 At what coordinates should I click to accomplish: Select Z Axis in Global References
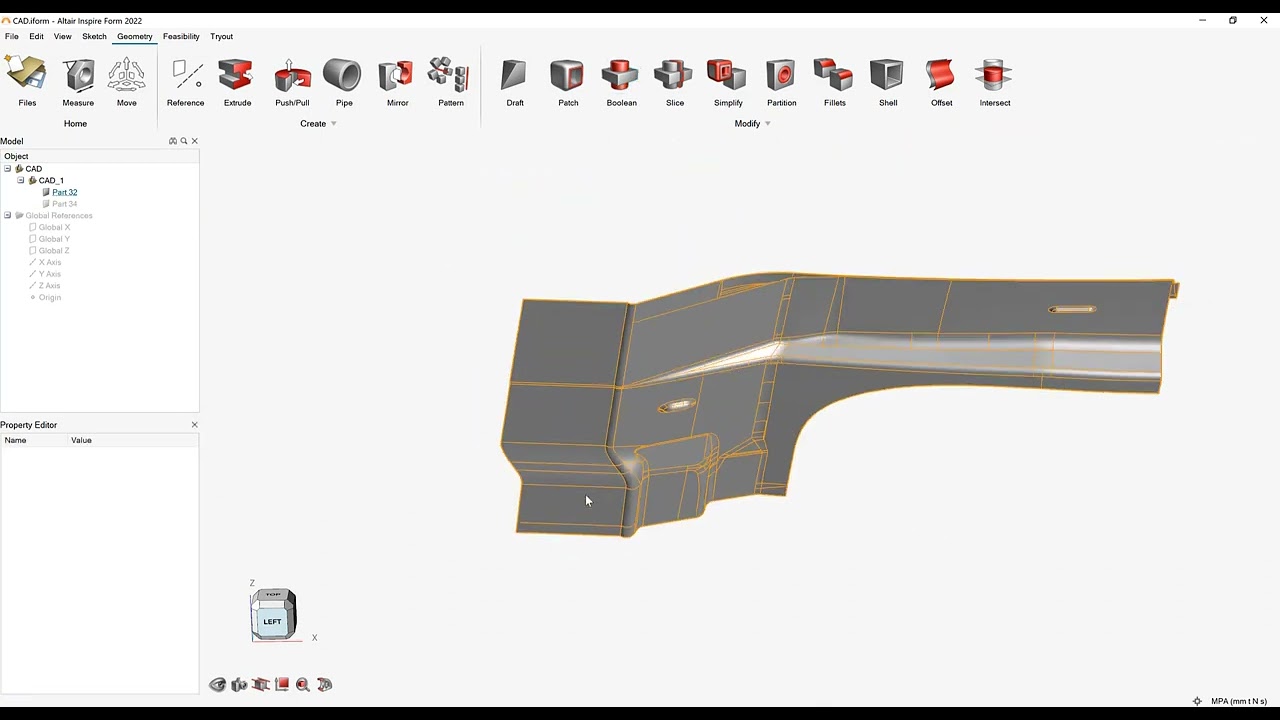point(49,286)
